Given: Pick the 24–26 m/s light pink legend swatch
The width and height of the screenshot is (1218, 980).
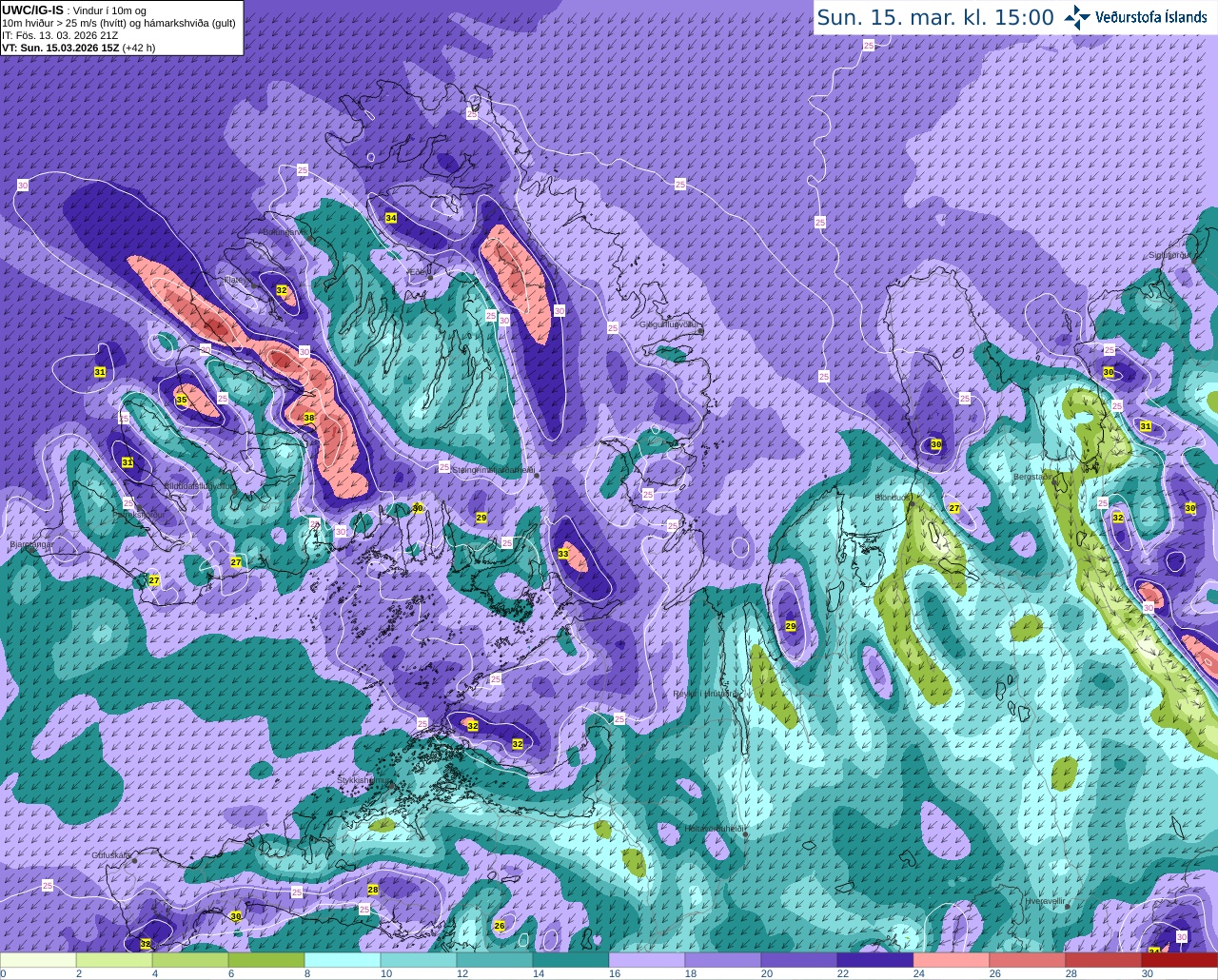Looking at the screenshot, I should [x=952, y=960].
